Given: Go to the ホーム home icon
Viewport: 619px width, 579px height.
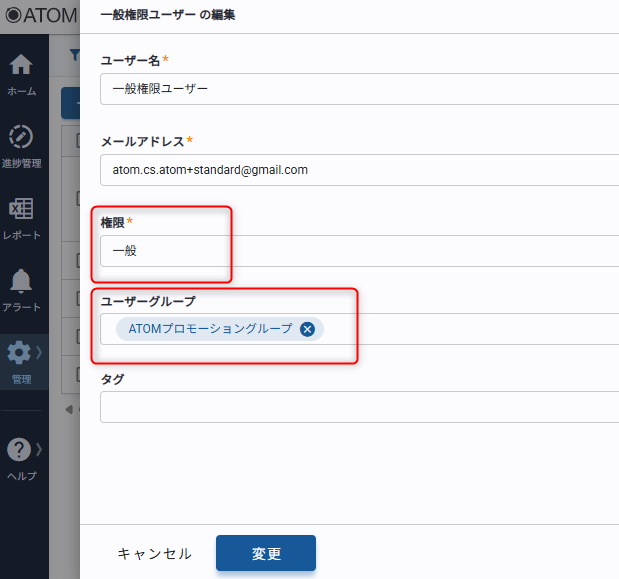Looking at the screenshot, I should coord(21,66).
